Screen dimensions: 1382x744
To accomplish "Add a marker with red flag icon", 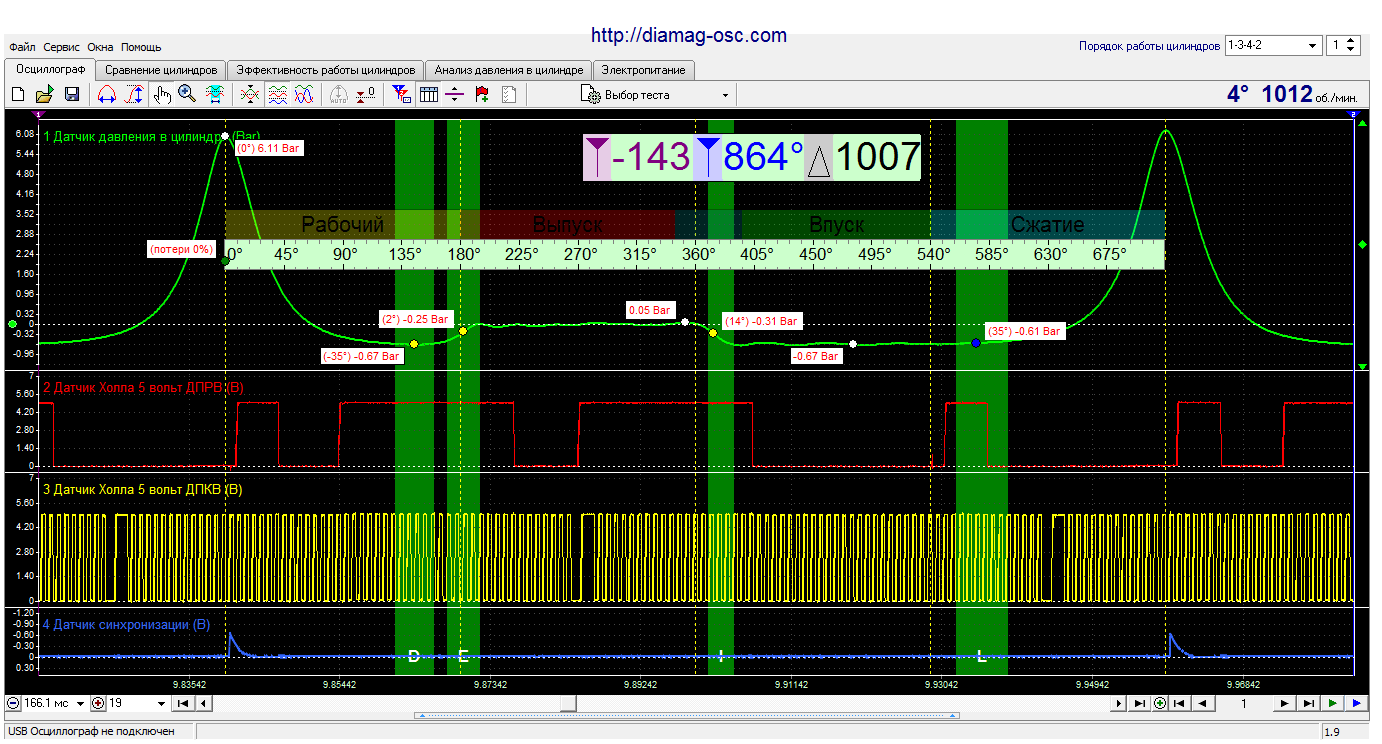I will (482, 95).
